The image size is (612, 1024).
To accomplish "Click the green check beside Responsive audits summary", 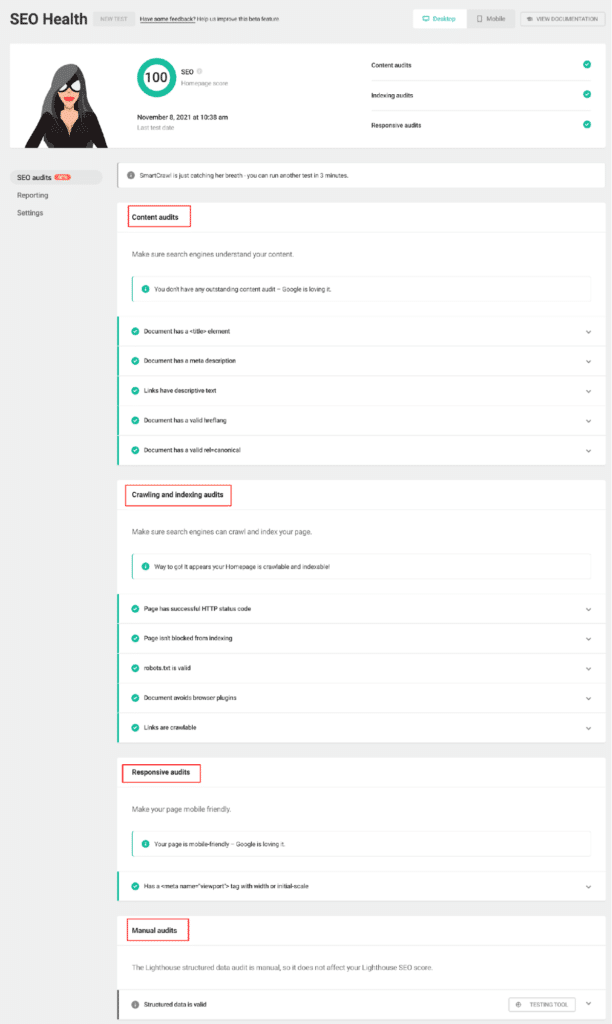I will (x=587, y=124).
